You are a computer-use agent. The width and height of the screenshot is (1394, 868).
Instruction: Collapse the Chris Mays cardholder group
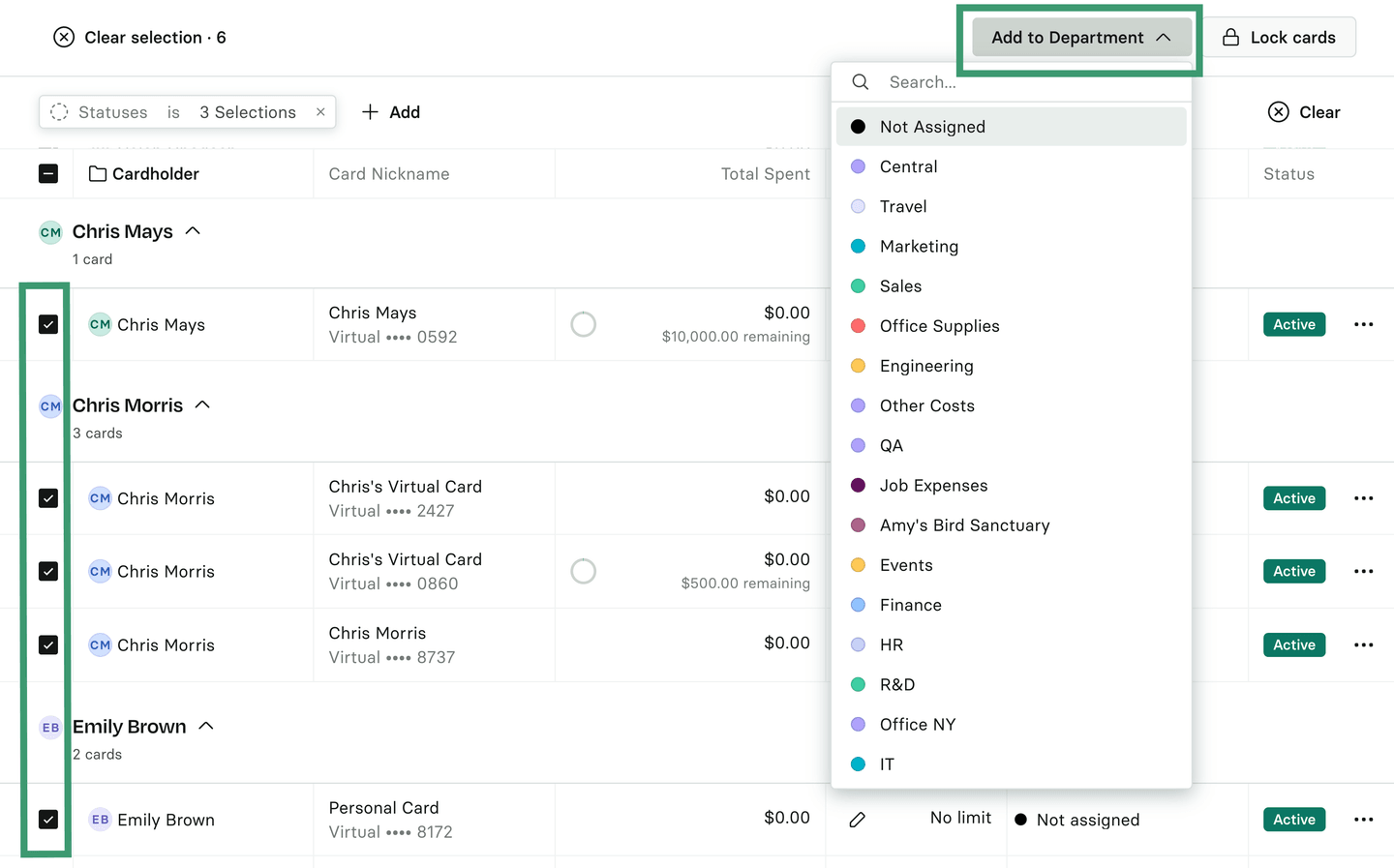[x=193, y=231]
